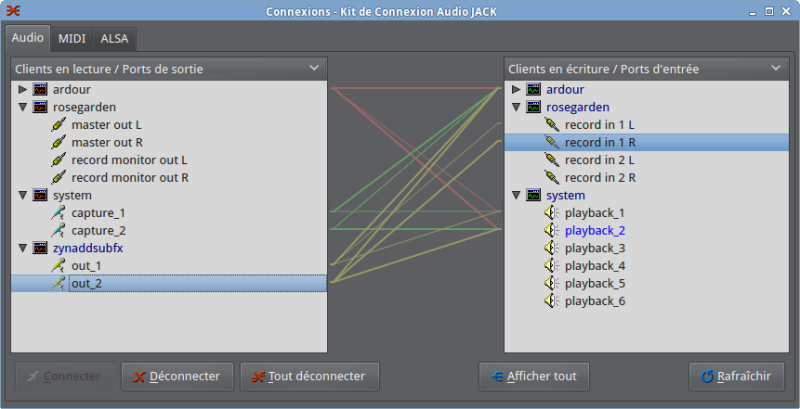Image resolution: width=800 pixels, height=409 pixels.
Task: Select the playback_2 port label
Action: click(x=595, y=231)
